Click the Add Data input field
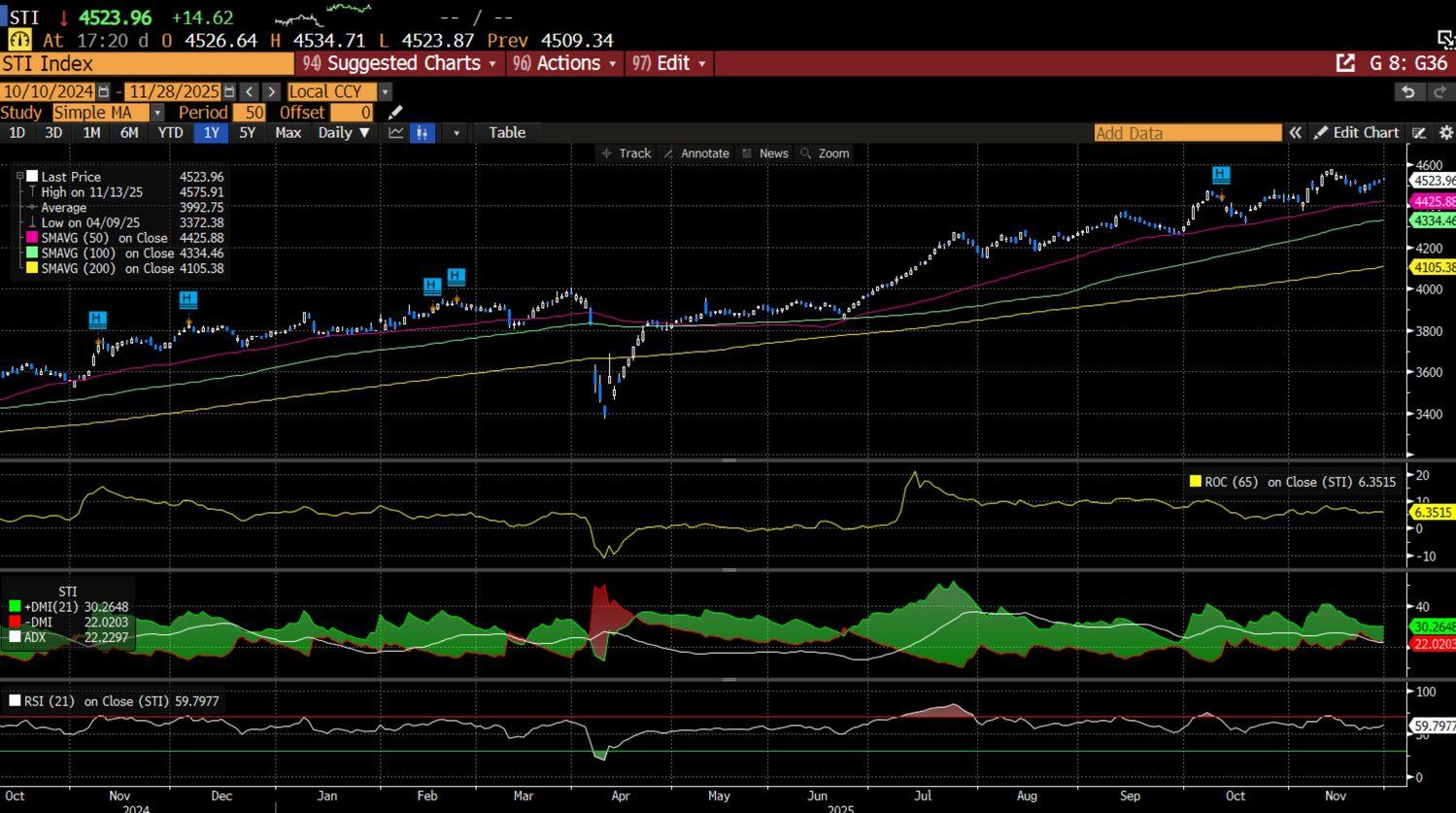This screenshot has height=813, width=1456. click(1187, 133)
